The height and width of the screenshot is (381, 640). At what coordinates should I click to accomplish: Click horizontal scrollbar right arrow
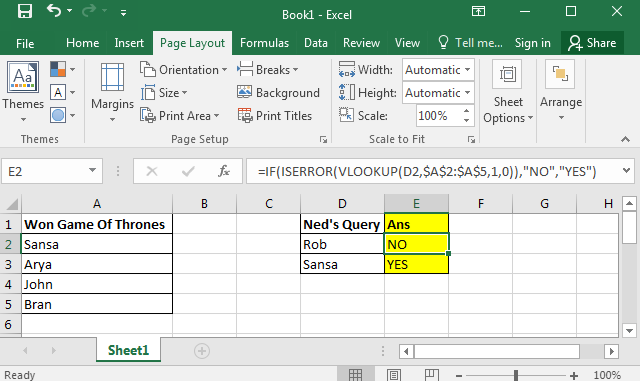611,351
